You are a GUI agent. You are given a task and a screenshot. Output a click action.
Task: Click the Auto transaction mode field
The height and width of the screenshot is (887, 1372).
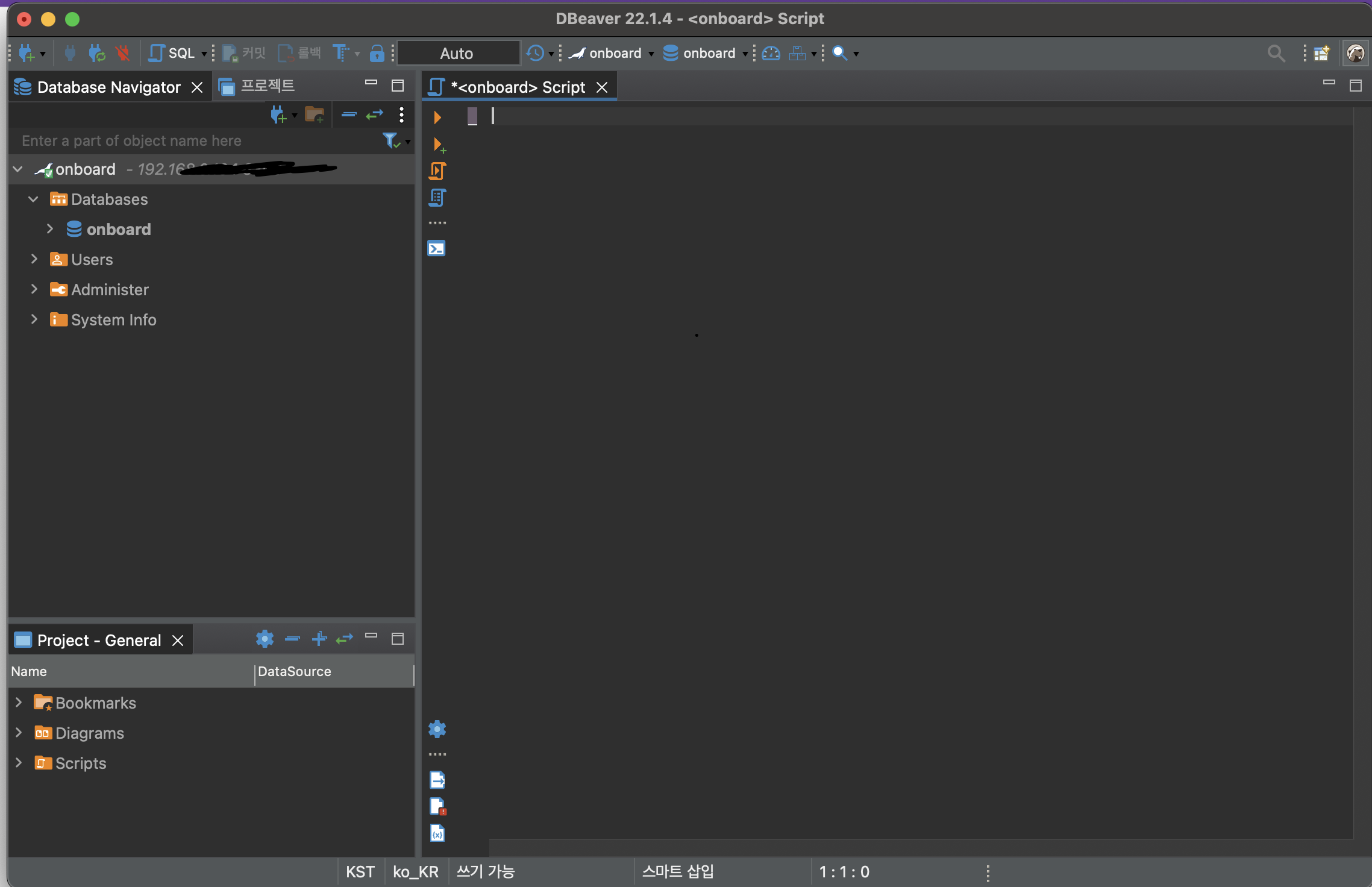457,53
